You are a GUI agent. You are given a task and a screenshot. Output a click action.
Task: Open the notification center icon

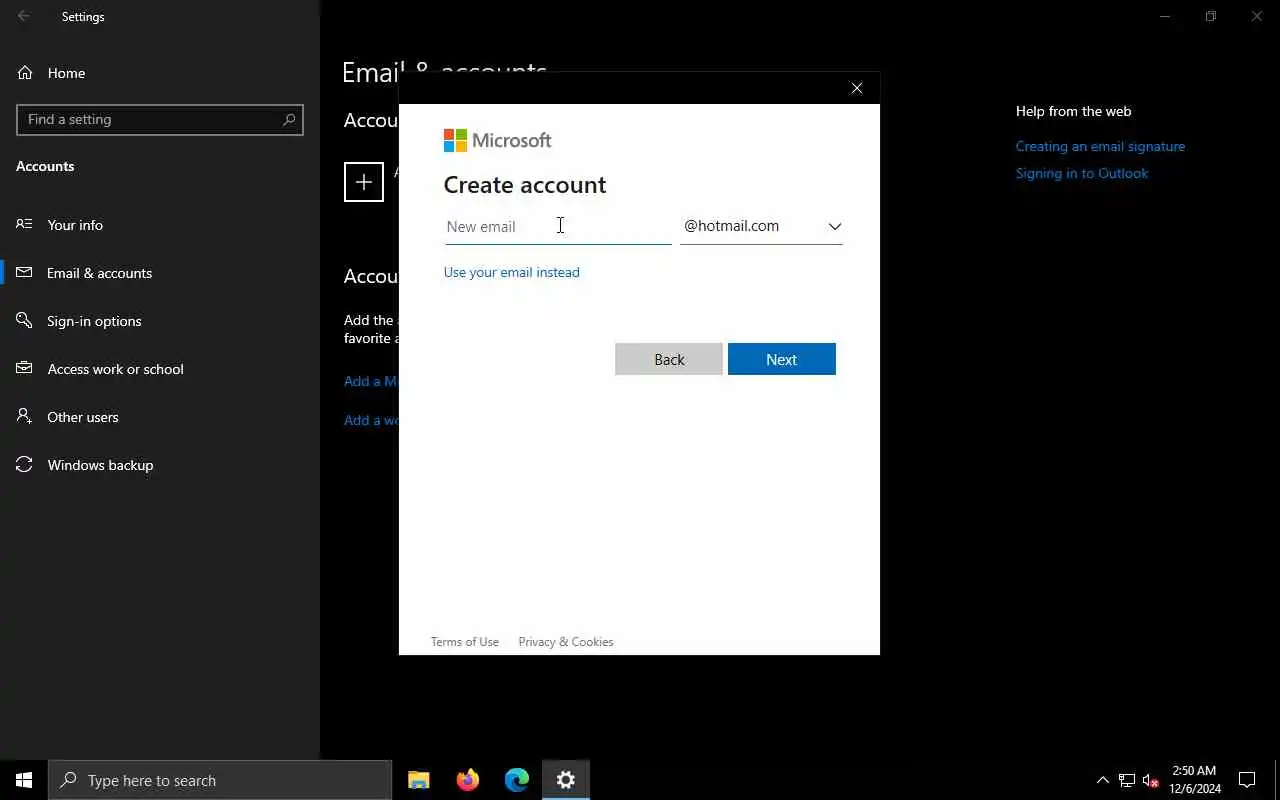(1247, 780)
